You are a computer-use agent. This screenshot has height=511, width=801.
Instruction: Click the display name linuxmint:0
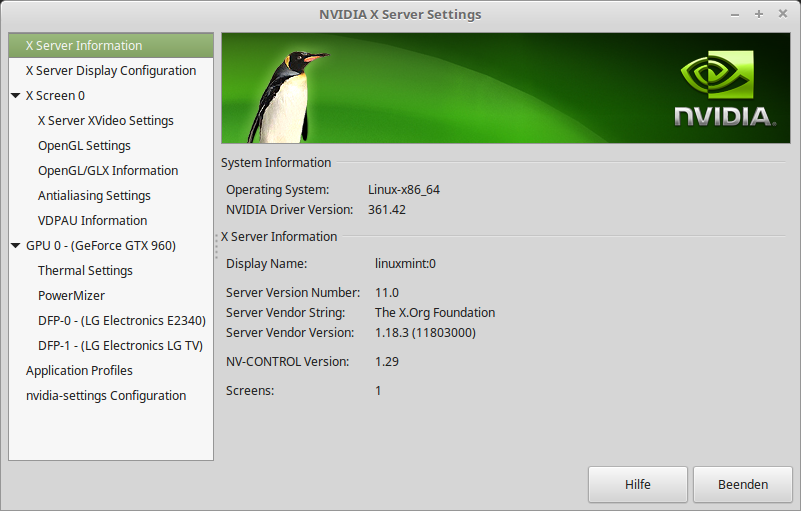[x=405, y=264]
